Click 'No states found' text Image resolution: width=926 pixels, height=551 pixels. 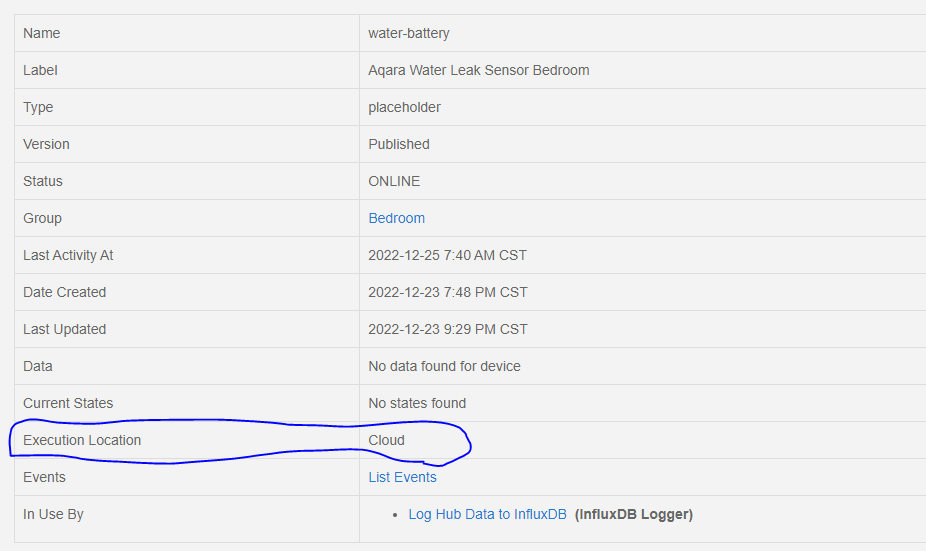(x=417, y=403)
